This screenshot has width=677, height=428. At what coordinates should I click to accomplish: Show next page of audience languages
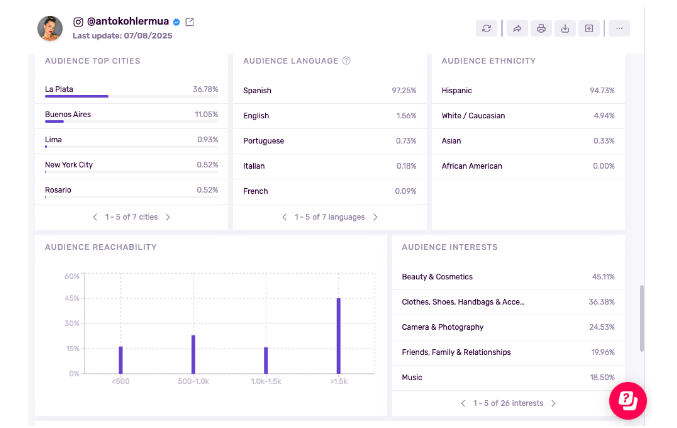coord(376,216)
